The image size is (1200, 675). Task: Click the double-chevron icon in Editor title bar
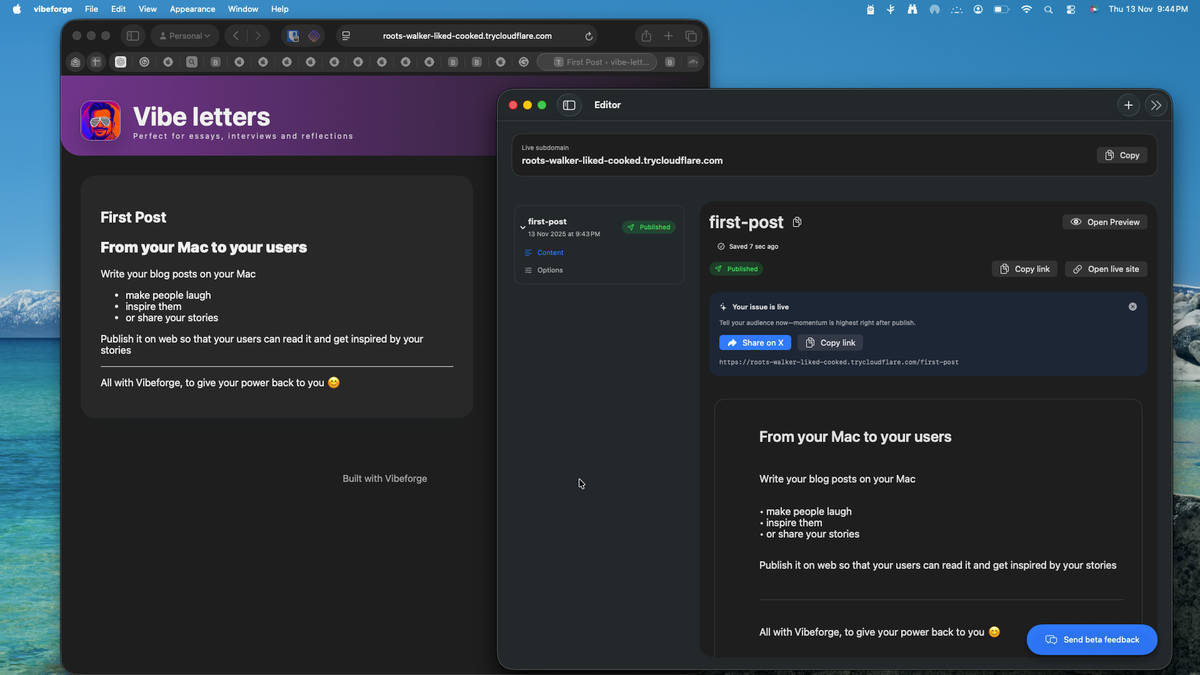(x=1156, y=105)
